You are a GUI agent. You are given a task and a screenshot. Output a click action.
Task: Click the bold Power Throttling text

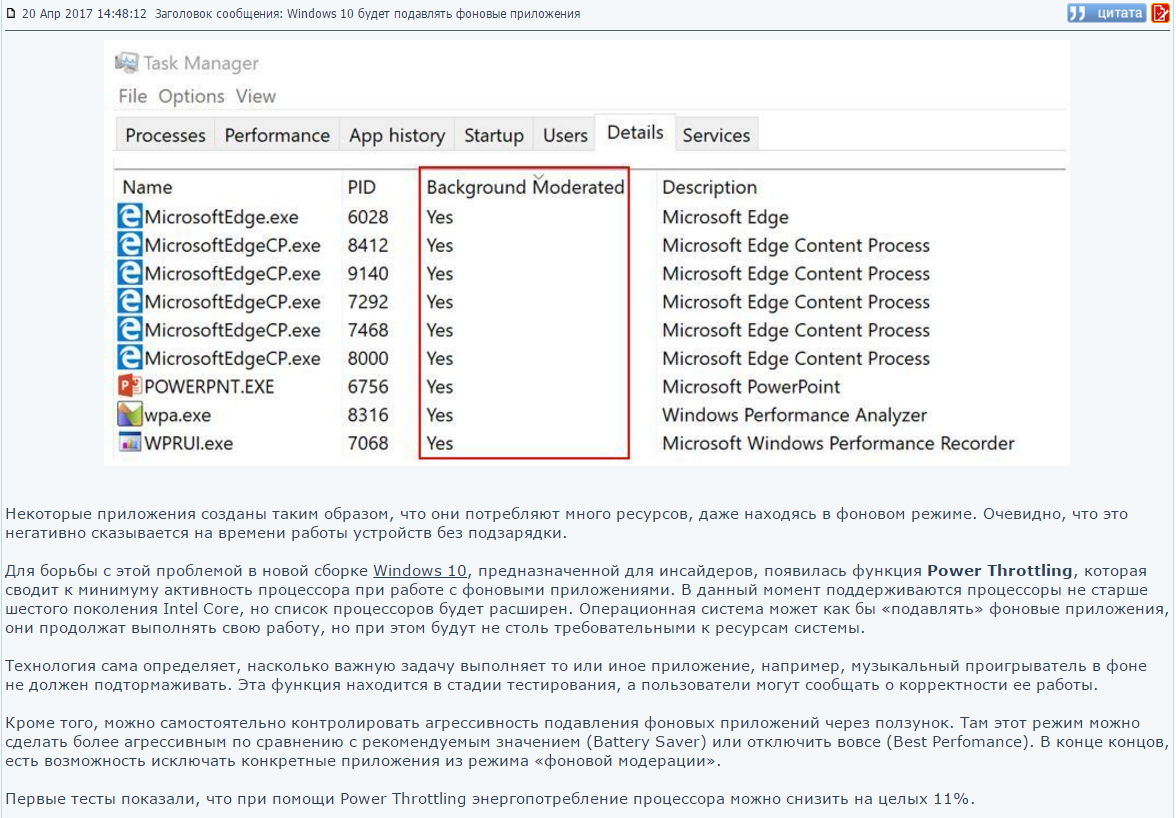pos(1000,571)
